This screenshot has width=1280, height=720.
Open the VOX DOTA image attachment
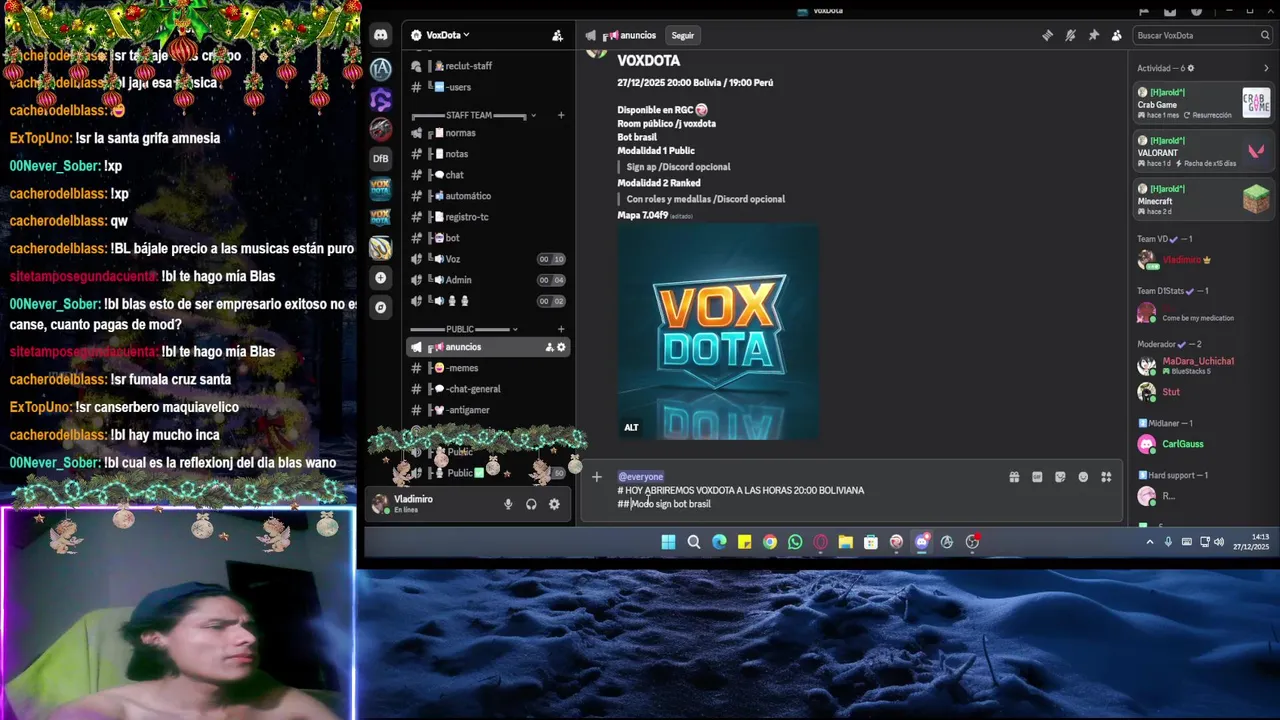718,331
